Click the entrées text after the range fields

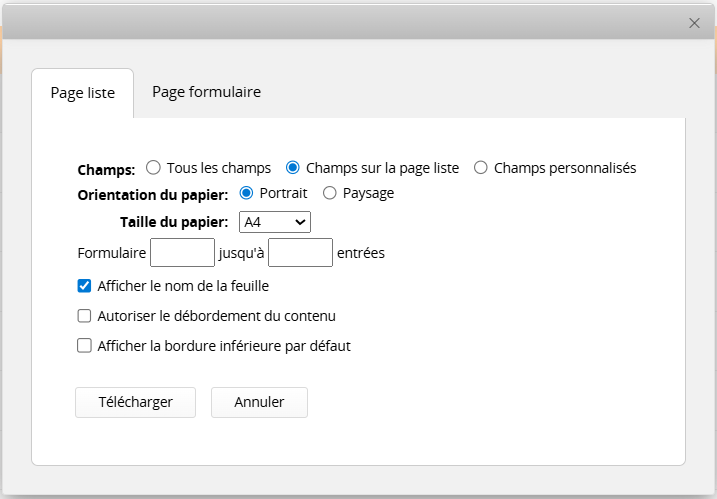point(361,253)
